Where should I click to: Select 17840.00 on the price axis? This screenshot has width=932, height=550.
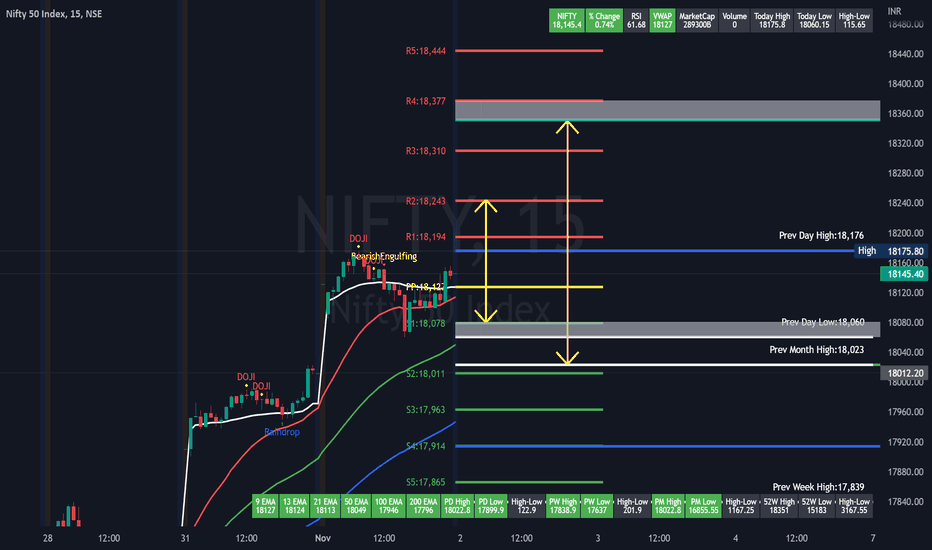tap(905, 502)
